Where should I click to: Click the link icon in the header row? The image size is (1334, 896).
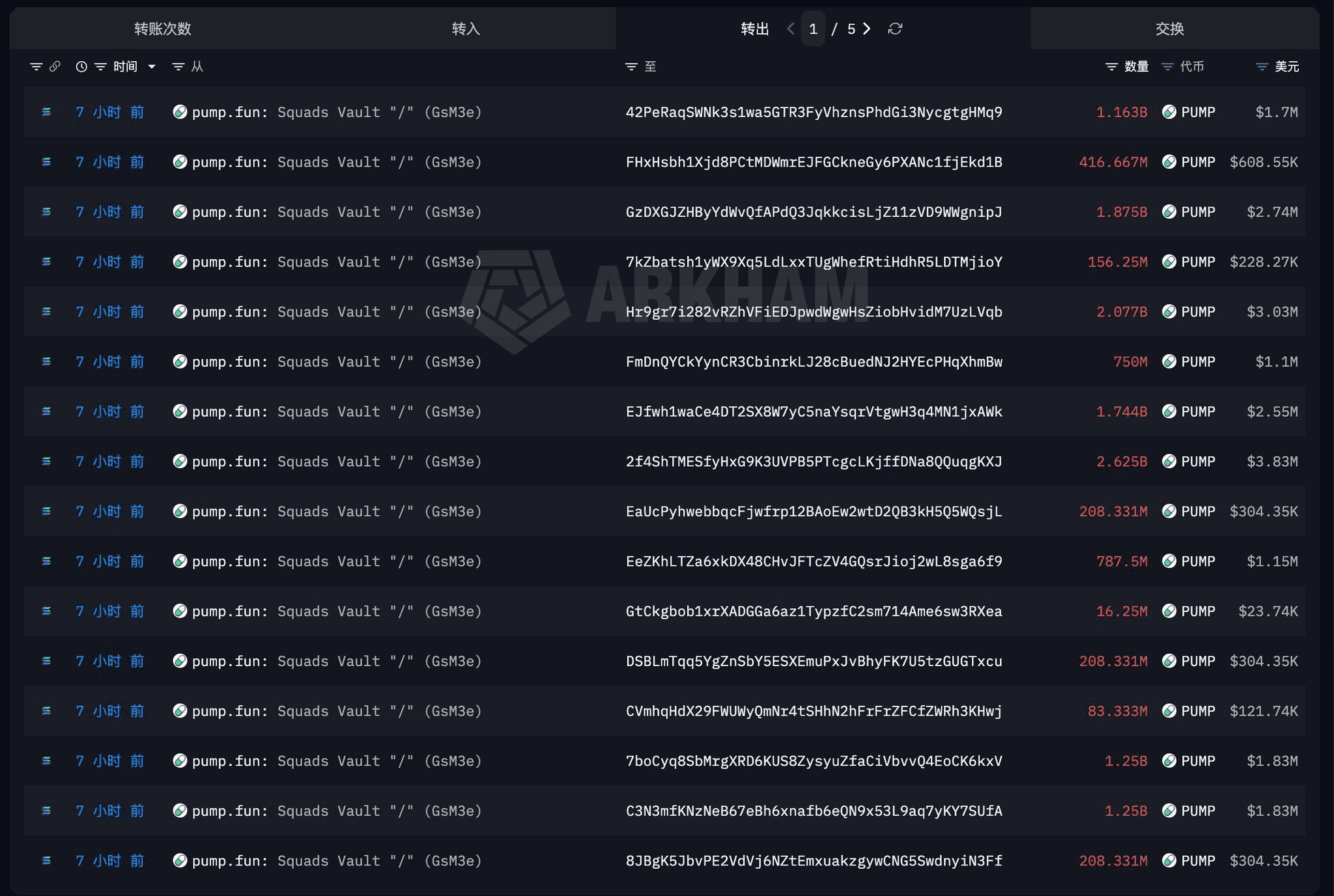point(55,66)
